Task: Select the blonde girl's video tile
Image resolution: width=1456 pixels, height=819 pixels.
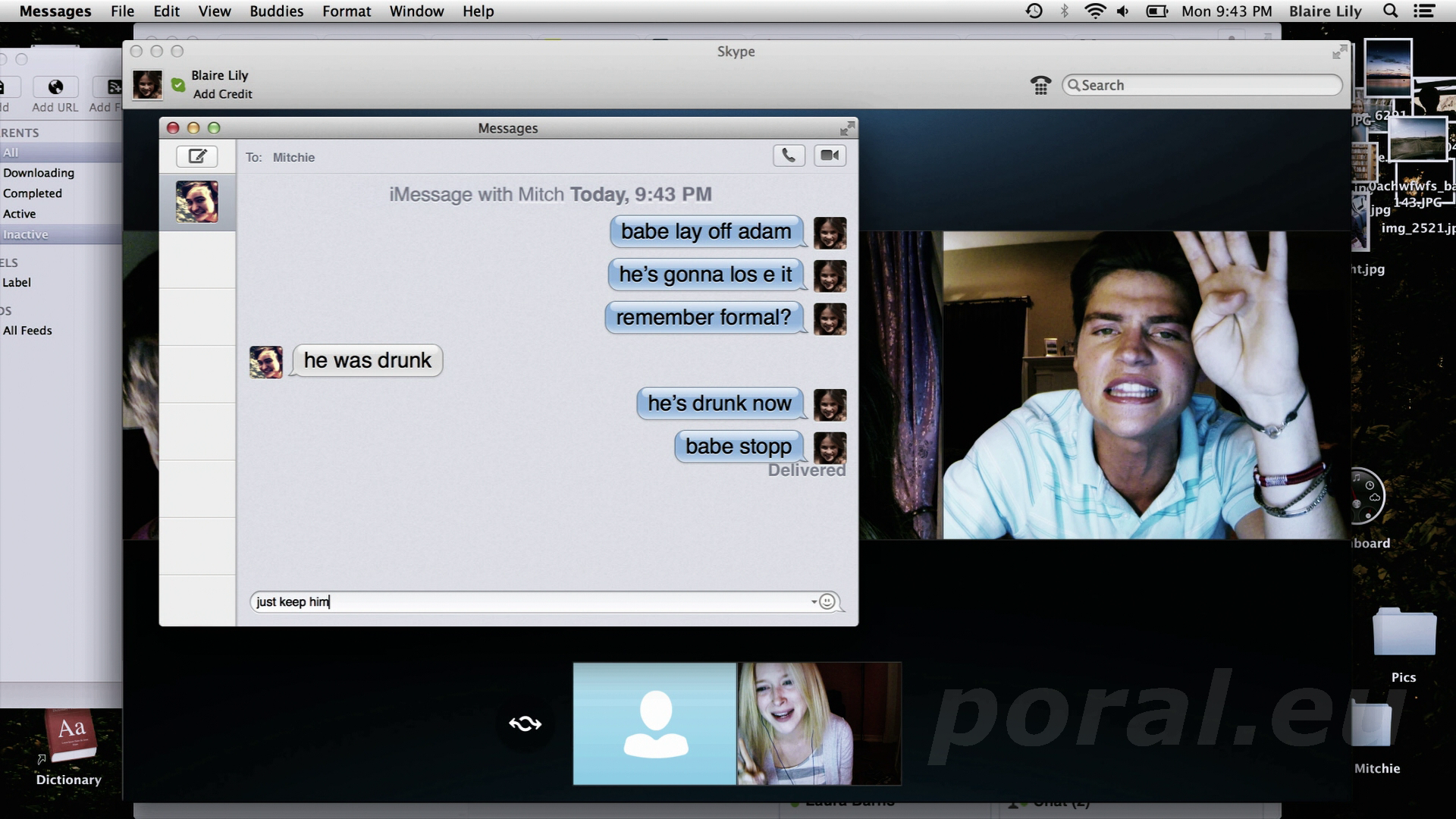Action: click(x=819, y=723)
